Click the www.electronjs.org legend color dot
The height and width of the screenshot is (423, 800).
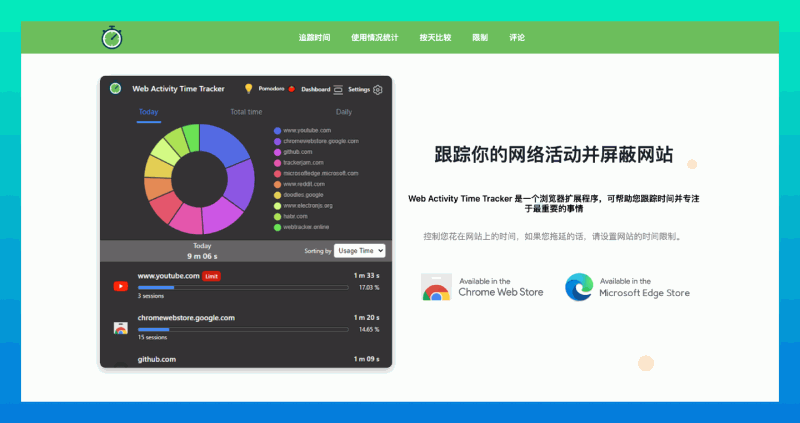tap(278, 206)
